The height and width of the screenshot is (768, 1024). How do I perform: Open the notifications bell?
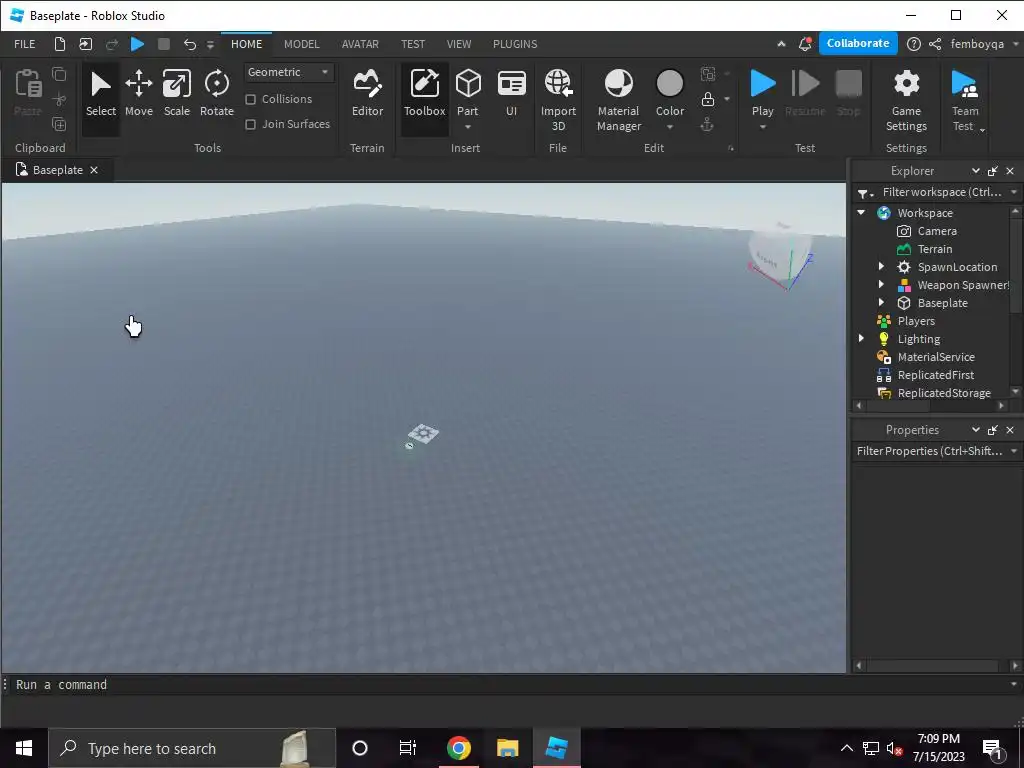805,44
